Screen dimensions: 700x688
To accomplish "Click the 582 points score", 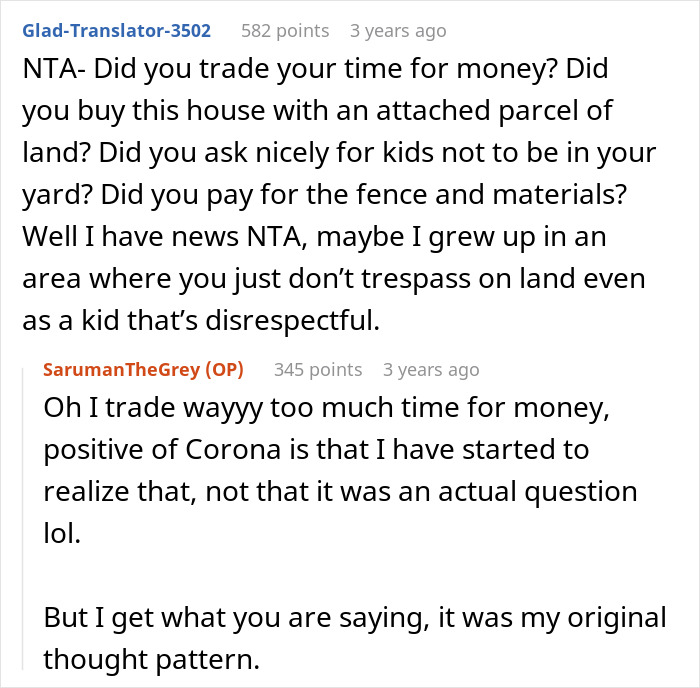I will [x=285, y=31].
